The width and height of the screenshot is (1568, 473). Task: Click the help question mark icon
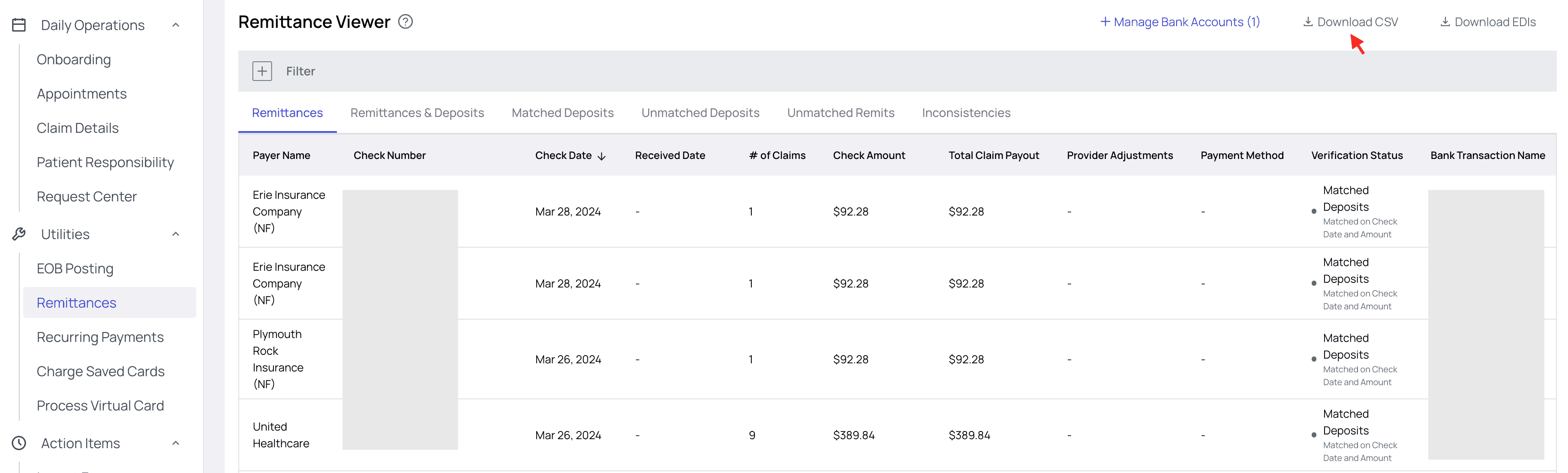(x=406, y=22)
